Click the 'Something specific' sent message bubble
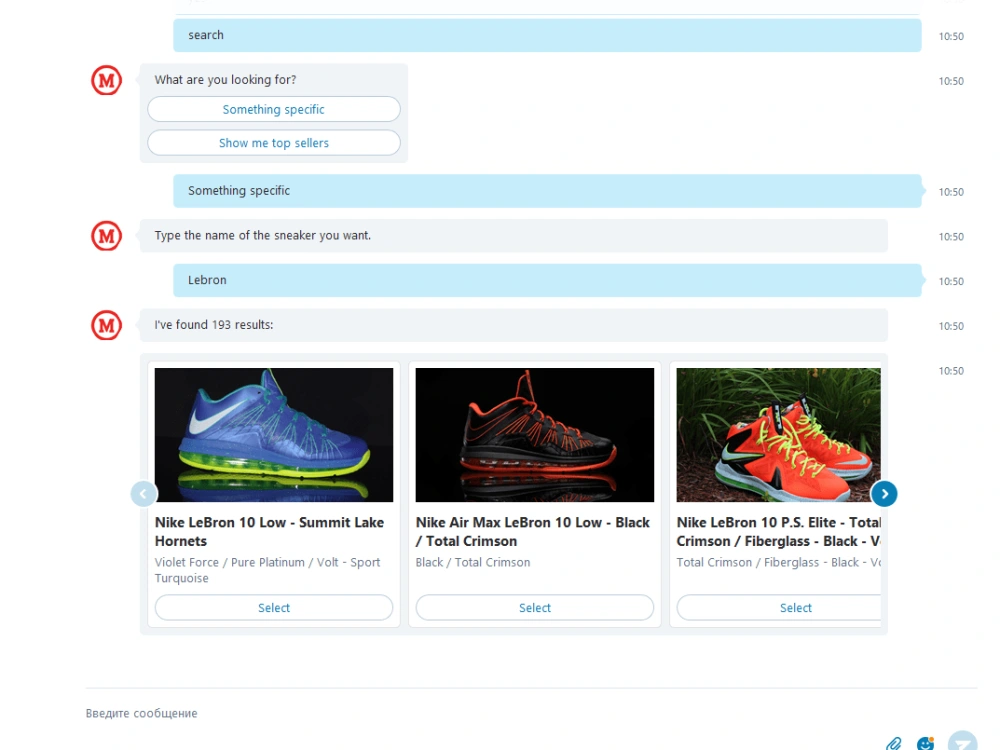 point(547,191)
